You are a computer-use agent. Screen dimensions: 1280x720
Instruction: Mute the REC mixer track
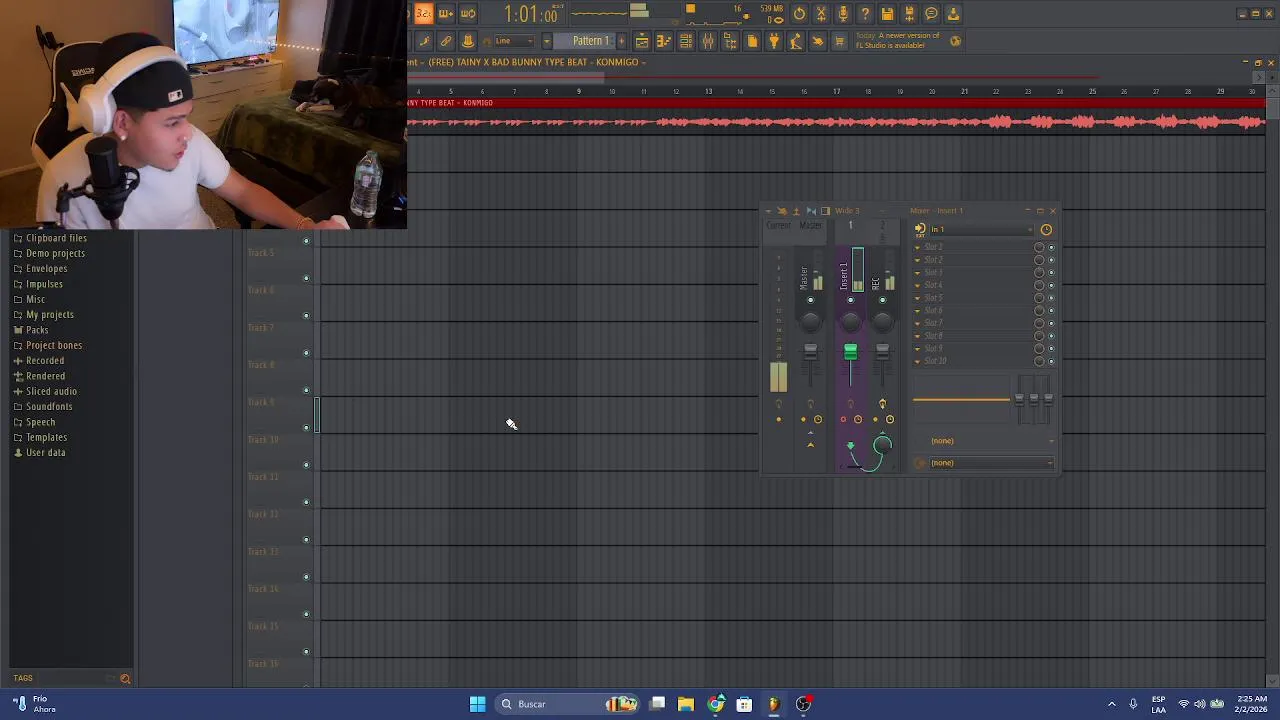click(x=882, y=300)
